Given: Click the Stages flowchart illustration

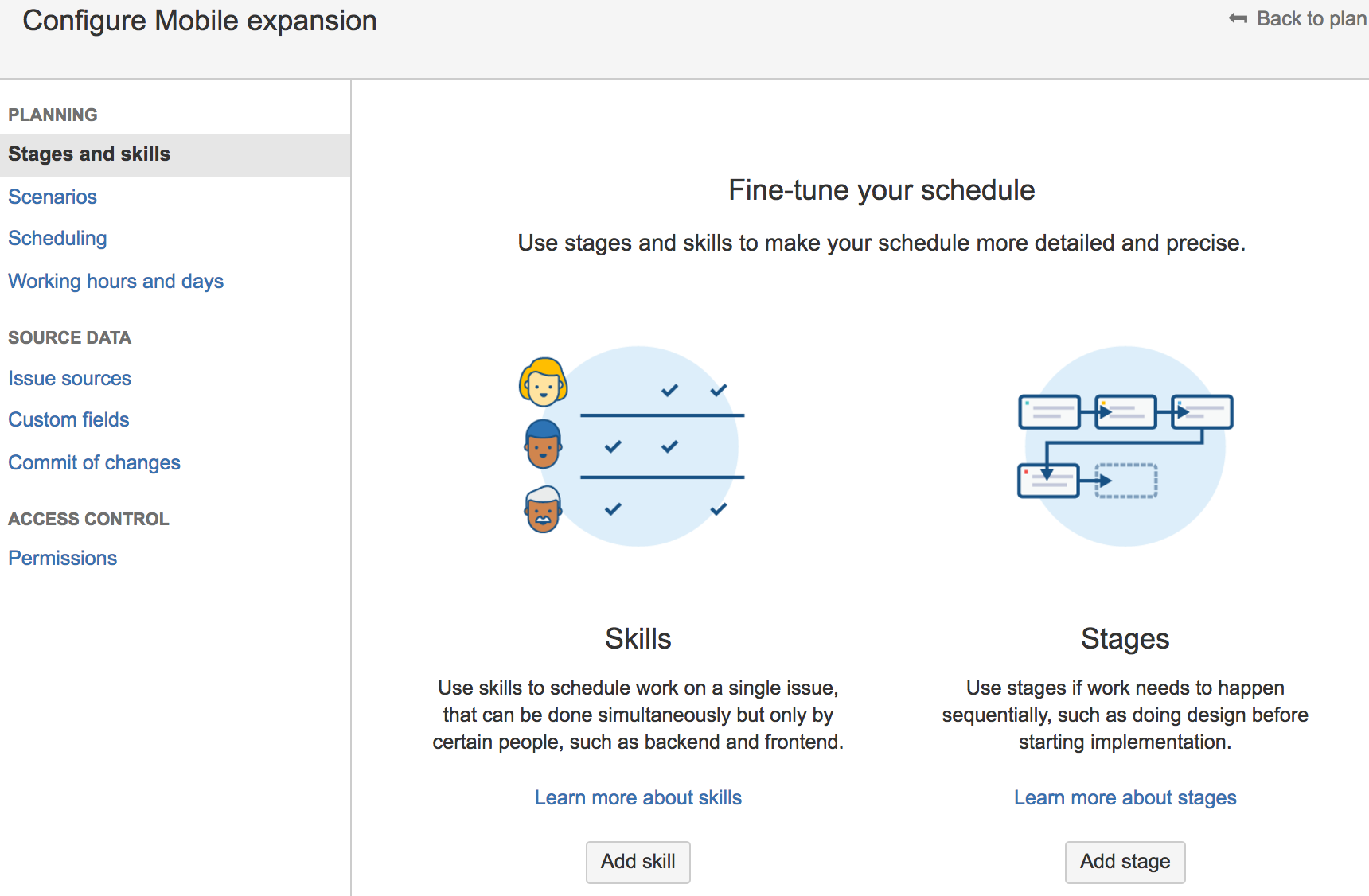Looking at the screenshot, I should pyautogui.click(x=1125, y=446).
